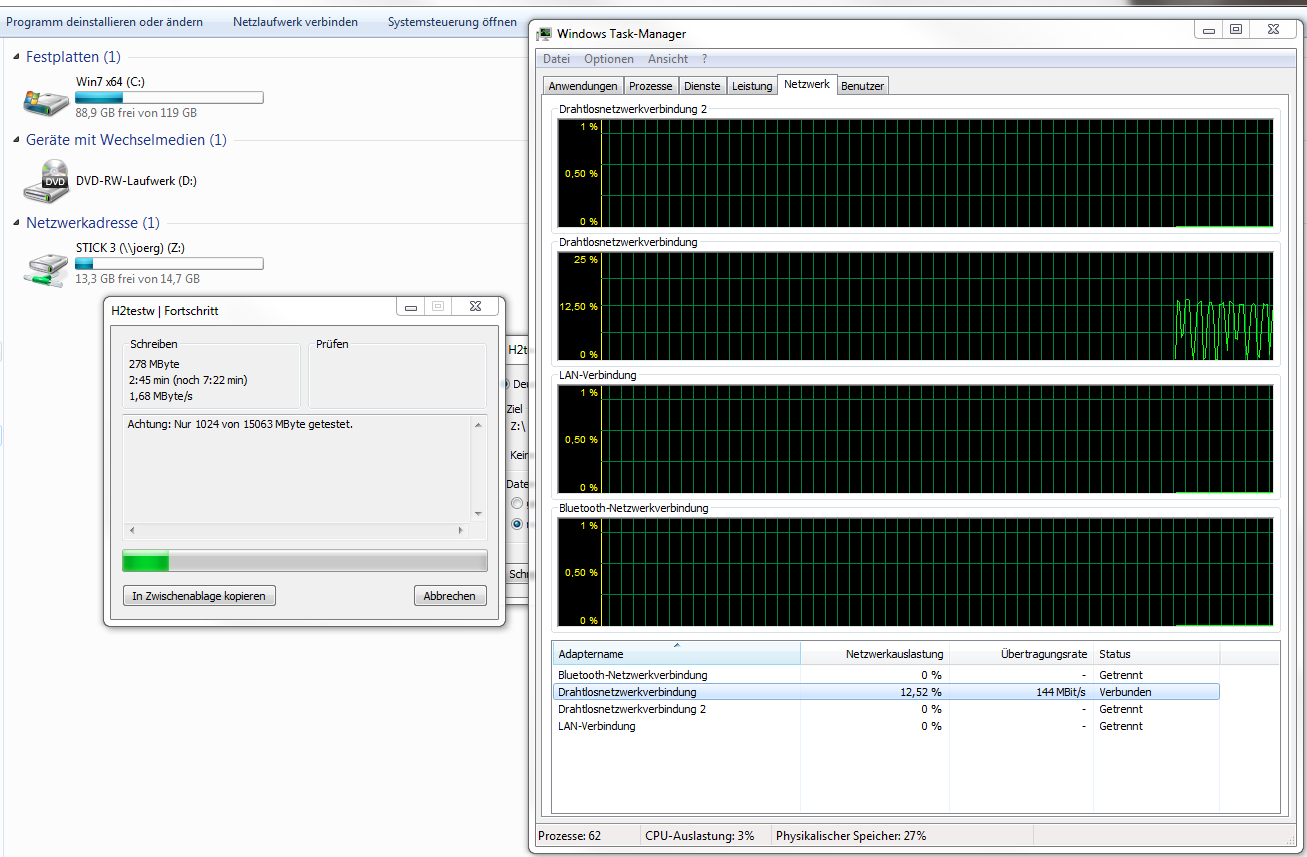
Task: Click the STICK 3 drive capacity bar
Action: 169,264
